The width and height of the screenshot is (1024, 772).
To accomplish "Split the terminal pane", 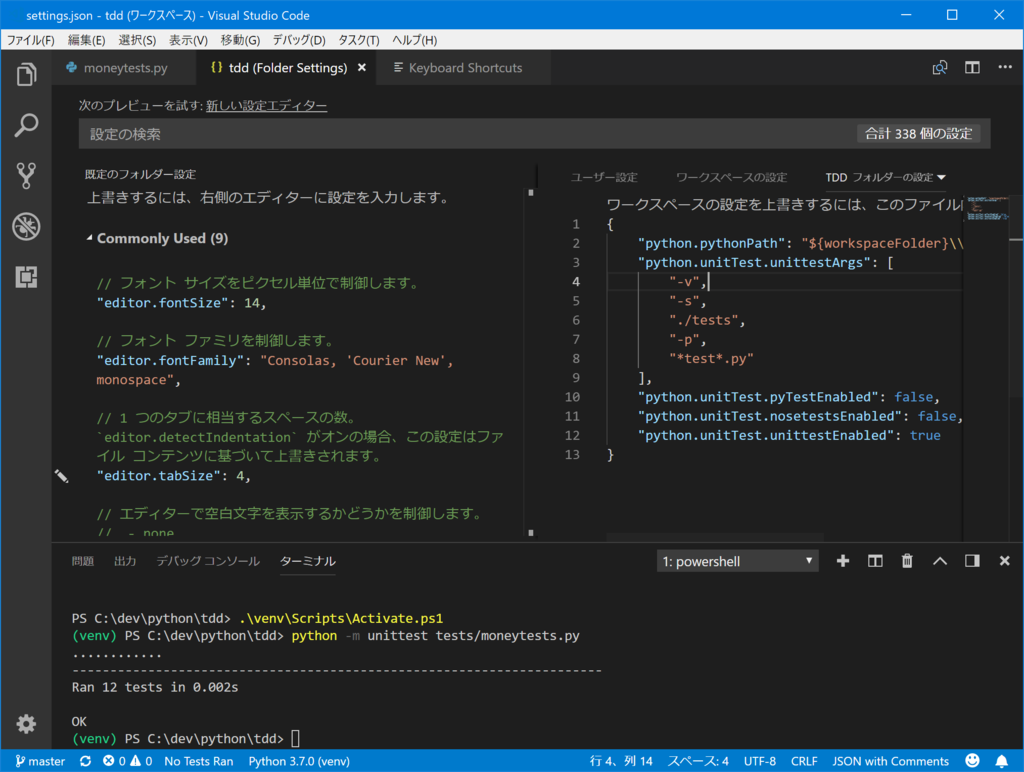I will point(875,561).
